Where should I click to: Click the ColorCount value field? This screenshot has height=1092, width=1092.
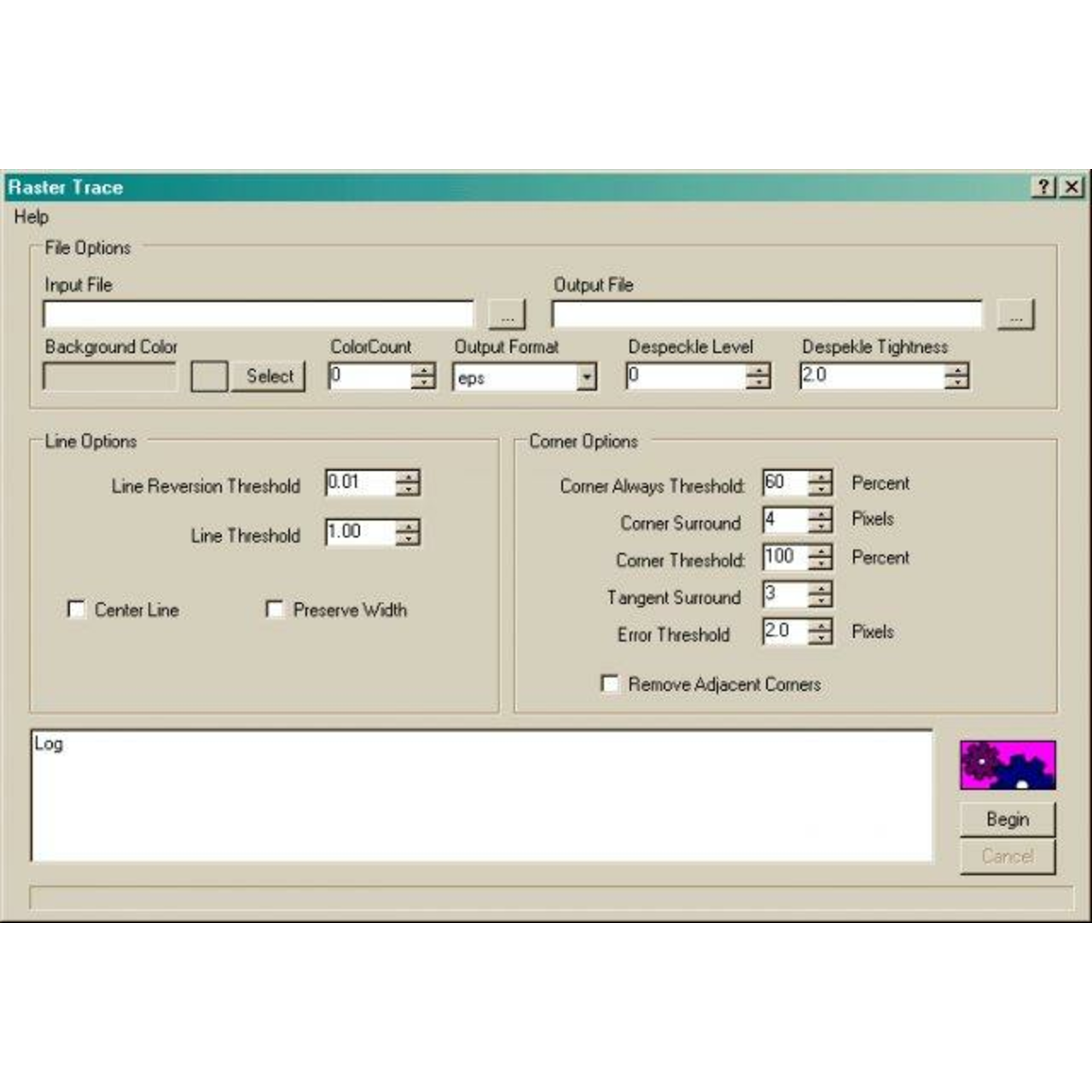coord(369,376)
